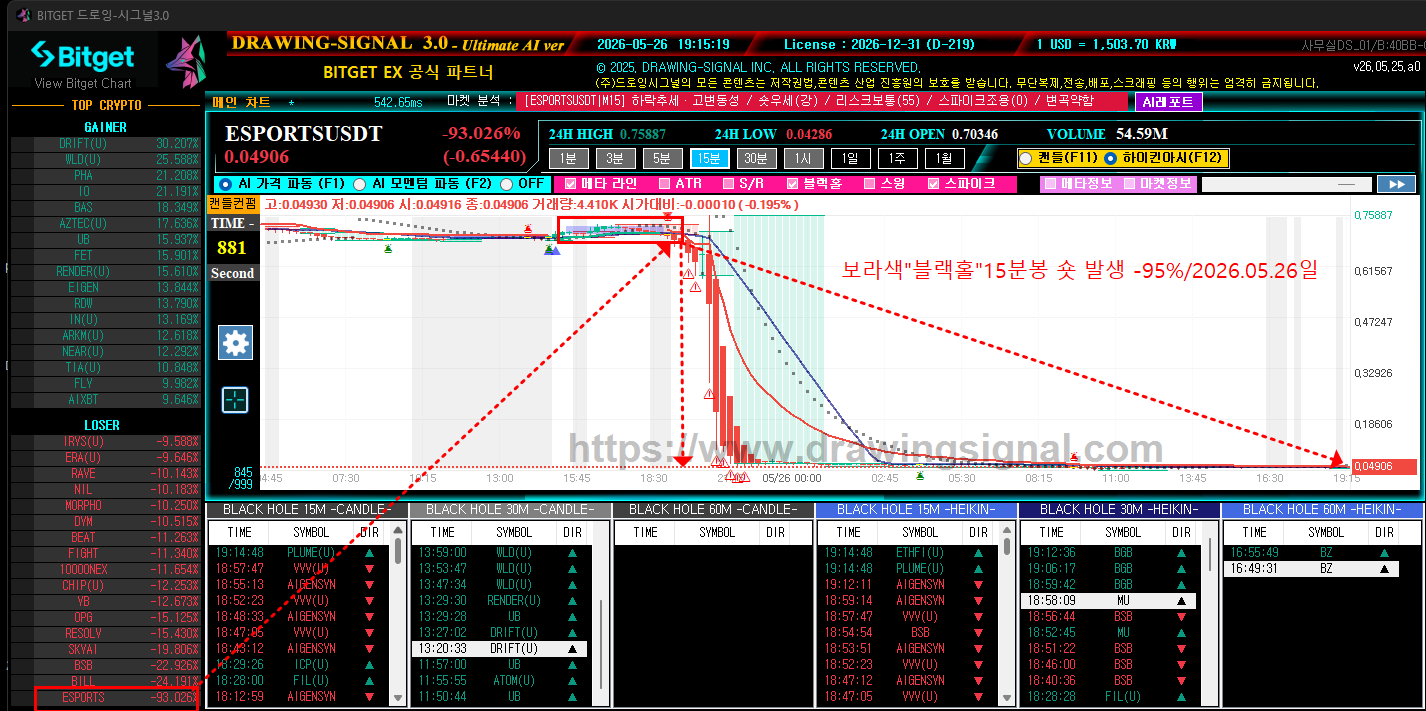Enable the S/R checkbox
The image size is (1426, 711).
tap(729, 184)
